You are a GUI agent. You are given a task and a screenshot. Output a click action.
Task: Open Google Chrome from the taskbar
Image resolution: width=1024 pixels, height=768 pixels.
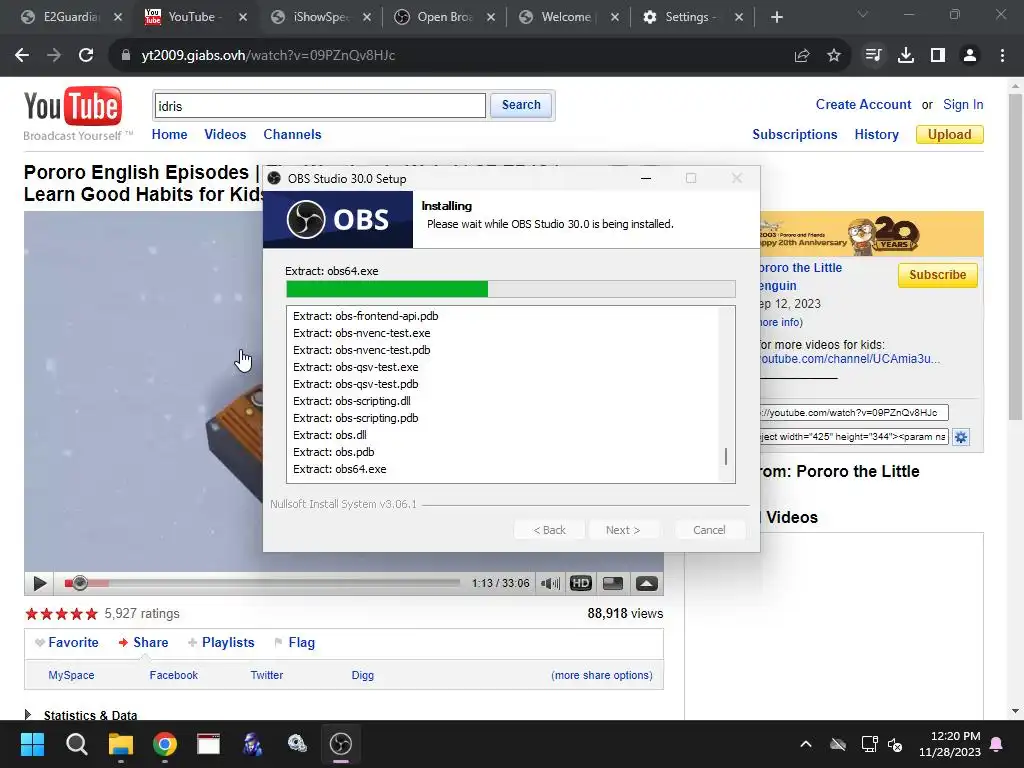coord(165,744)
